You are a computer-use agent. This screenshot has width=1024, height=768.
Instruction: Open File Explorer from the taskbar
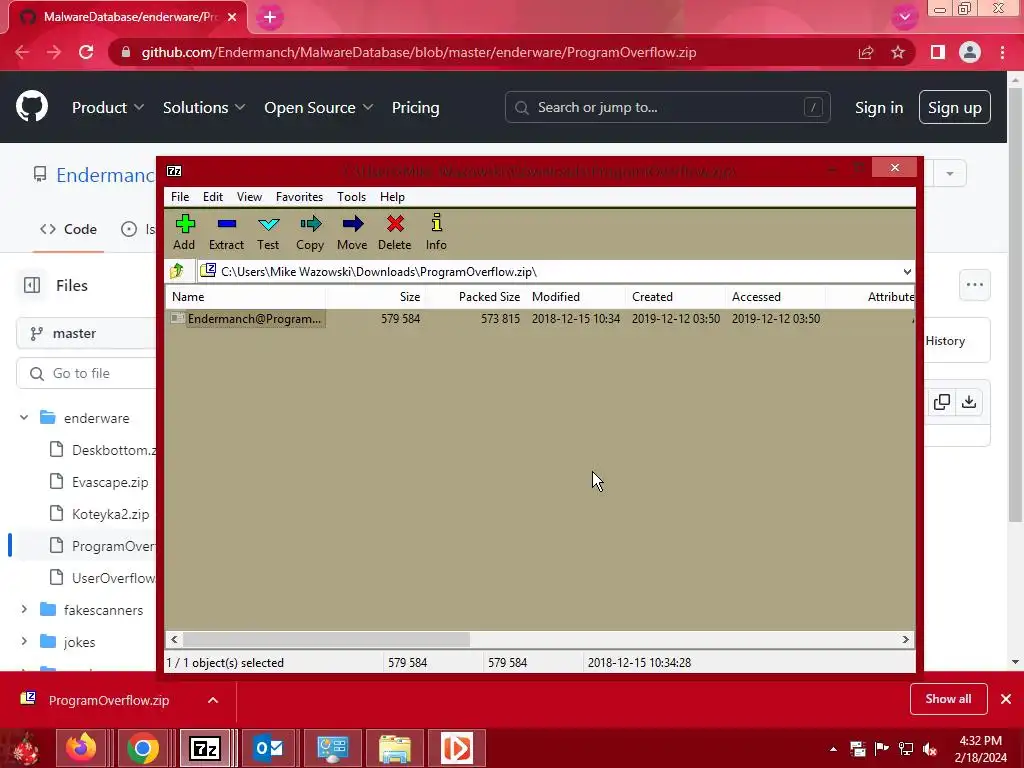(395, 748)
